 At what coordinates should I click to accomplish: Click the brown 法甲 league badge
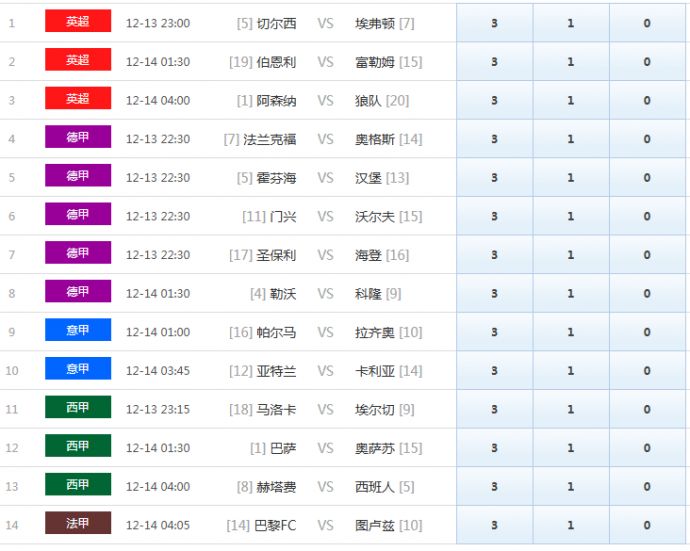tap(78, 524)
